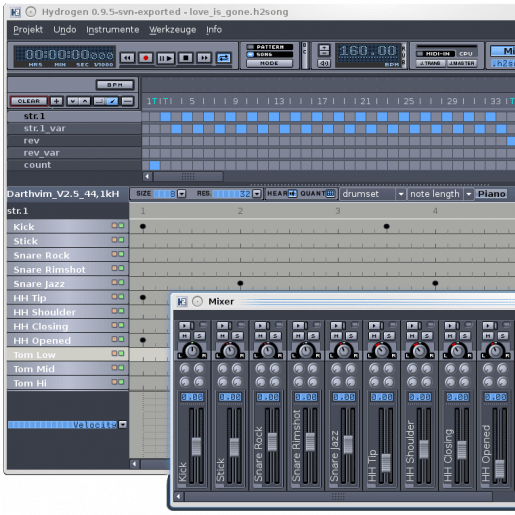The width and height of the screenshot is (515, 515).
Task: Toggle the Stick row solo LED
Action: click(x=121, y=240)
